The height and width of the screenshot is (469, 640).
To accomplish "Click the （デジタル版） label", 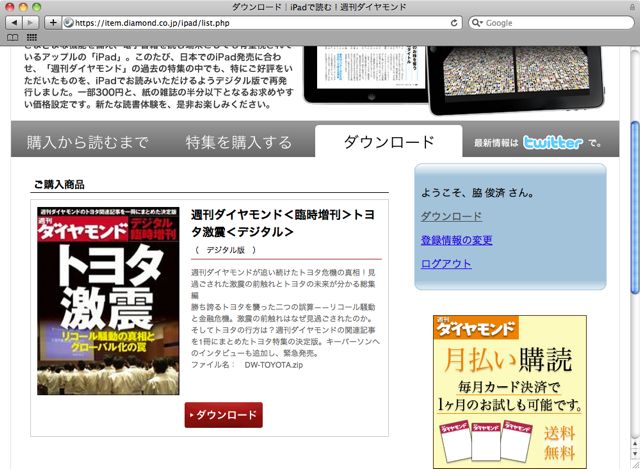I will point(226,250).
